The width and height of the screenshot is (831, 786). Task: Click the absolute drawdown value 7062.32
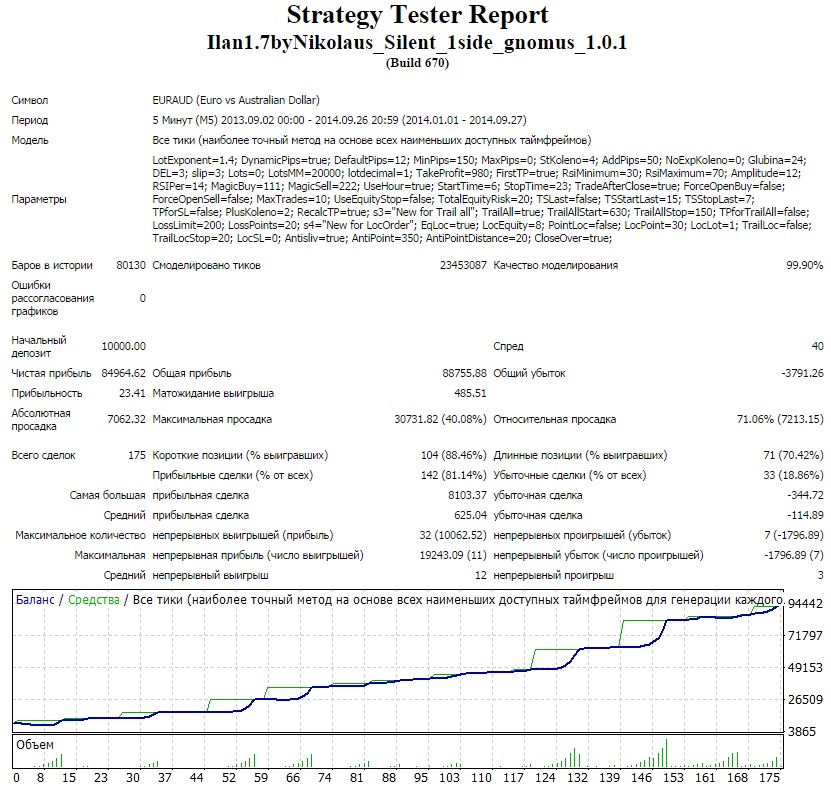coord(126,419)
